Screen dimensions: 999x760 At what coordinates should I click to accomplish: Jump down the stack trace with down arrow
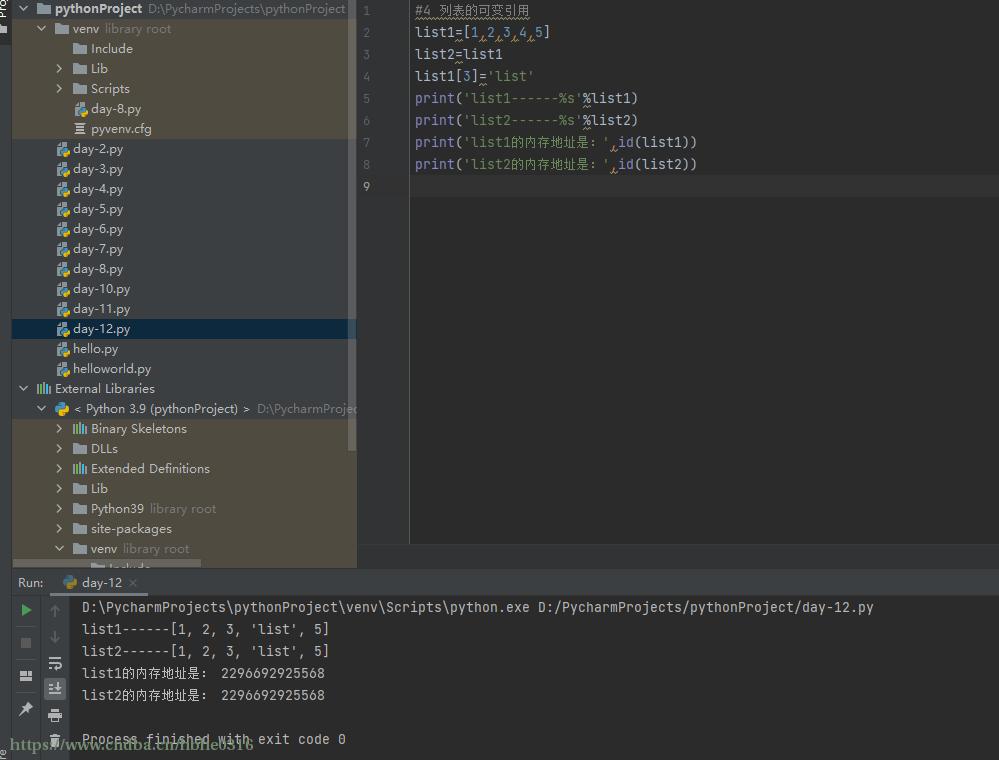55,637
